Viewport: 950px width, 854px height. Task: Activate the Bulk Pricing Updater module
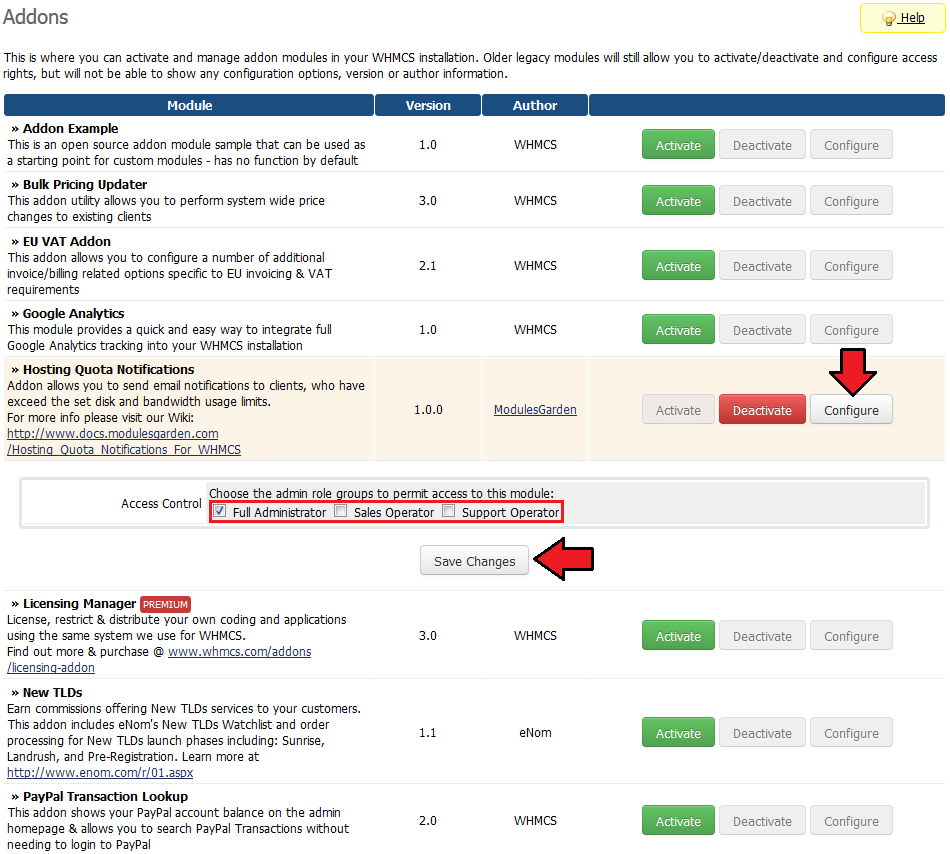point(678,201)
